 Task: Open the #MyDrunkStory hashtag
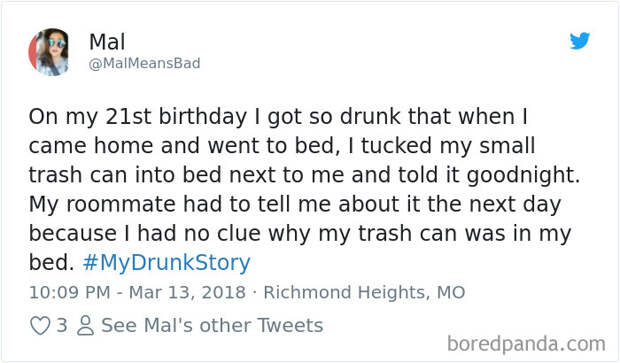(x=167, y=263)
